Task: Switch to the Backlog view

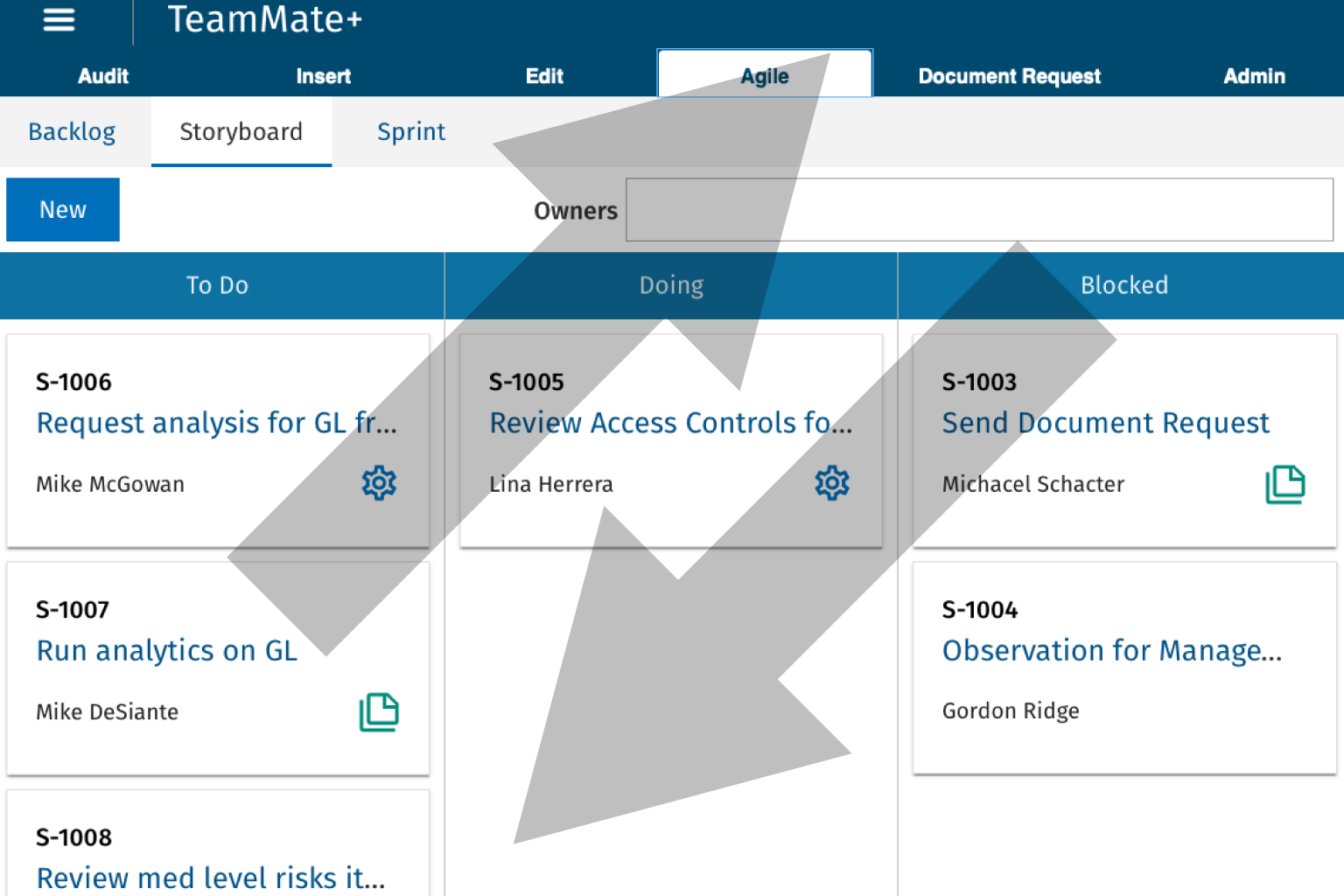Action: pos(72,131)
